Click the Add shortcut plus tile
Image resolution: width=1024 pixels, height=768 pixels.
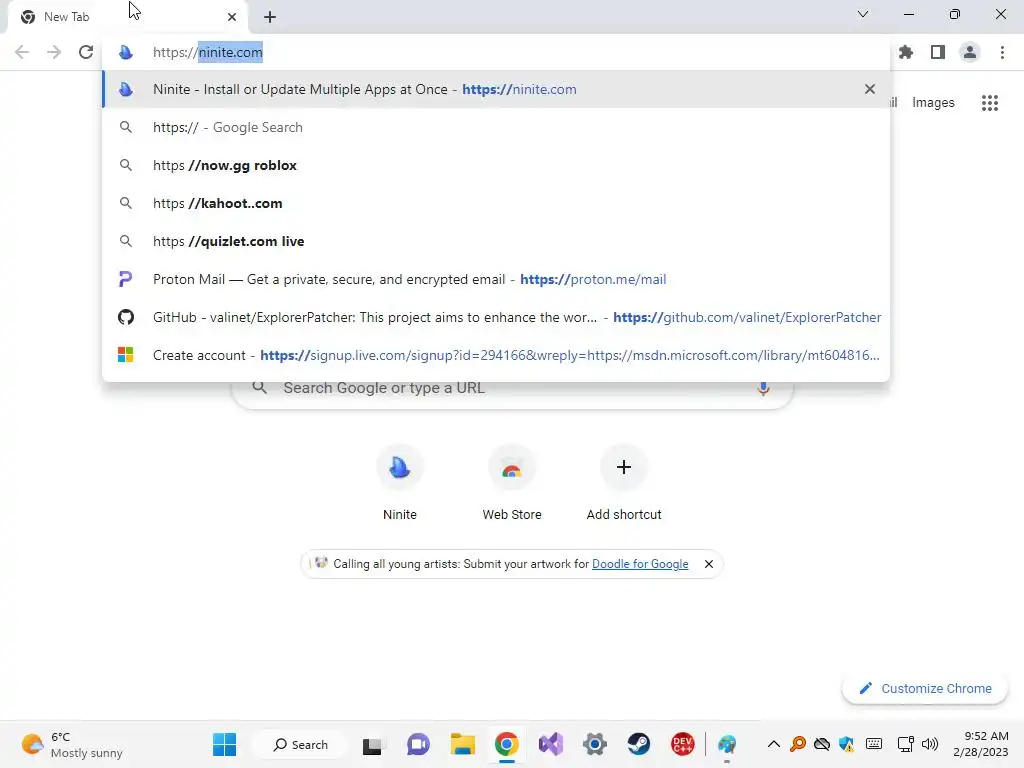coord(624,484)
